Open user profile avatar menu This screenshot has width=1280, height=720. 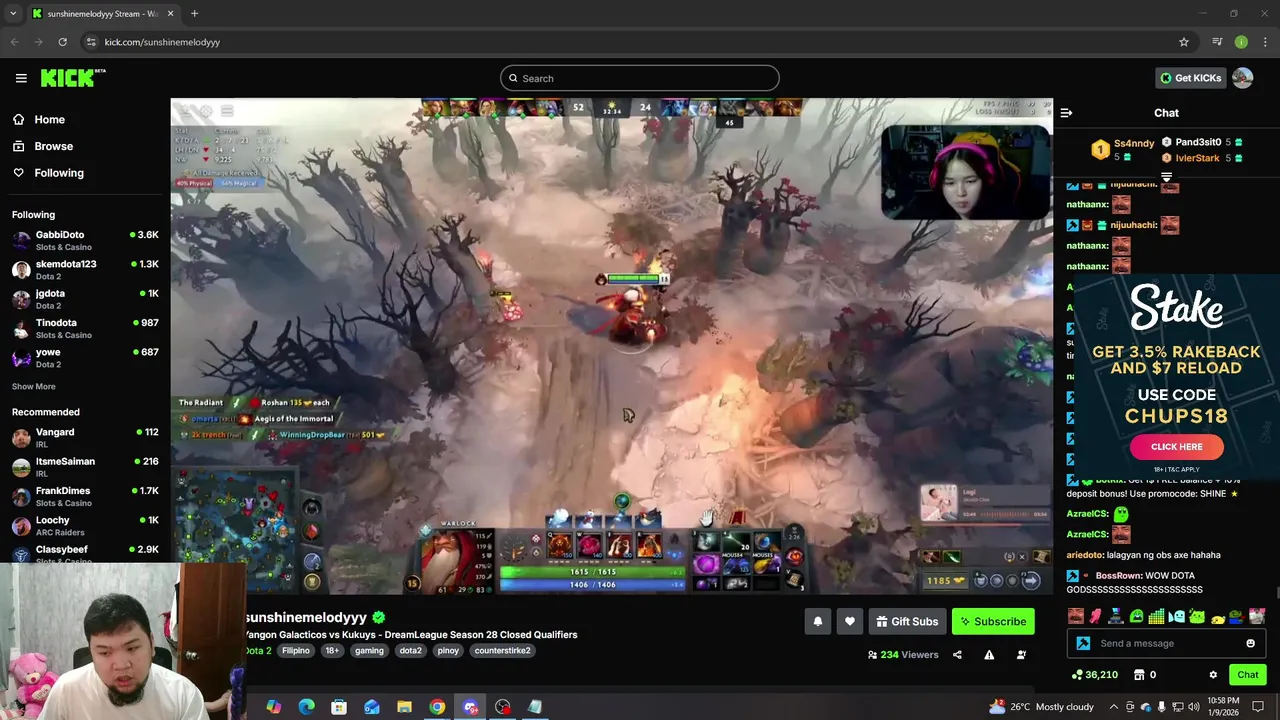tap(1243, 78)
